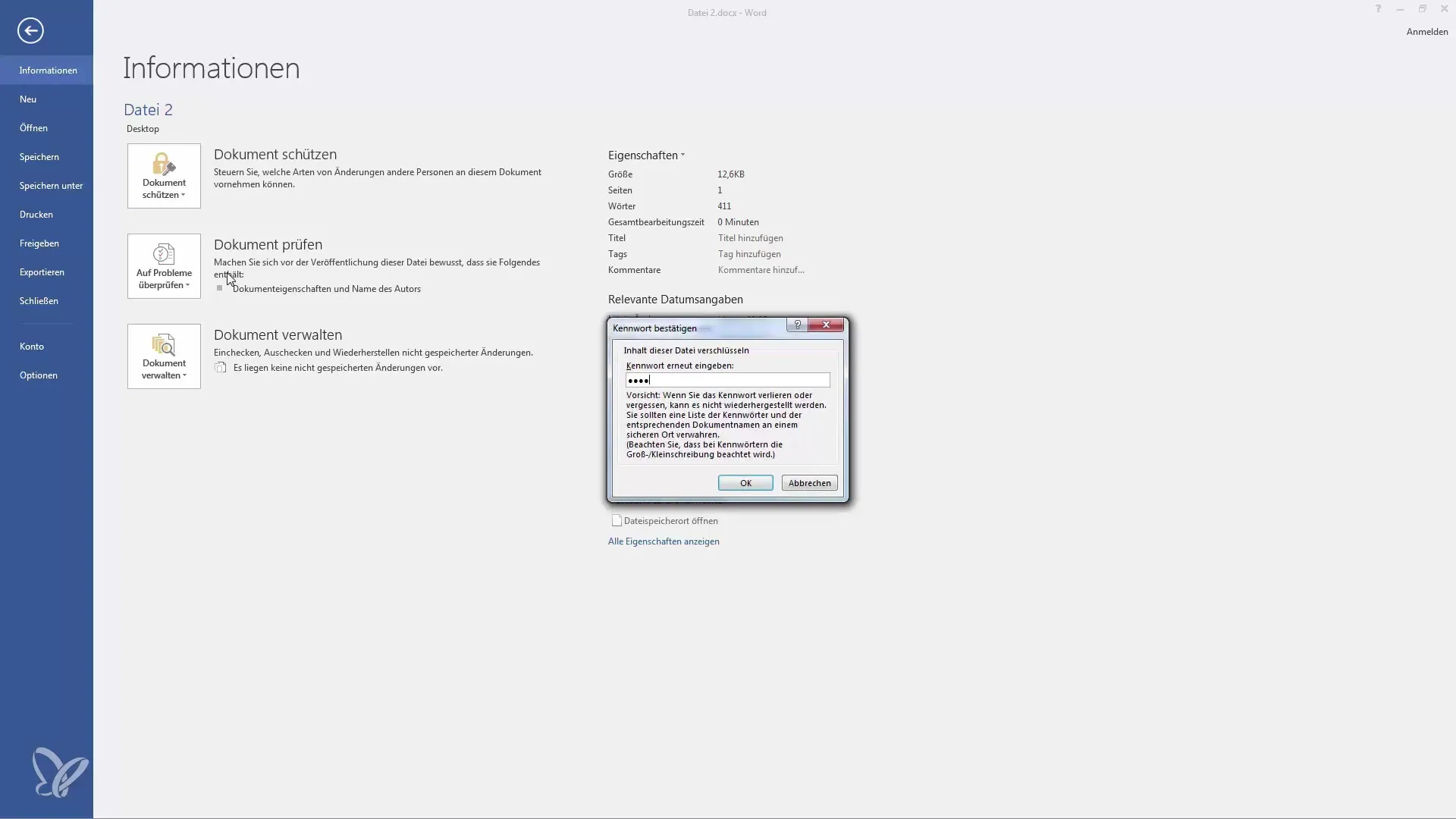
Task: Click Tag hinzufügen field
Action: (749, 254)
